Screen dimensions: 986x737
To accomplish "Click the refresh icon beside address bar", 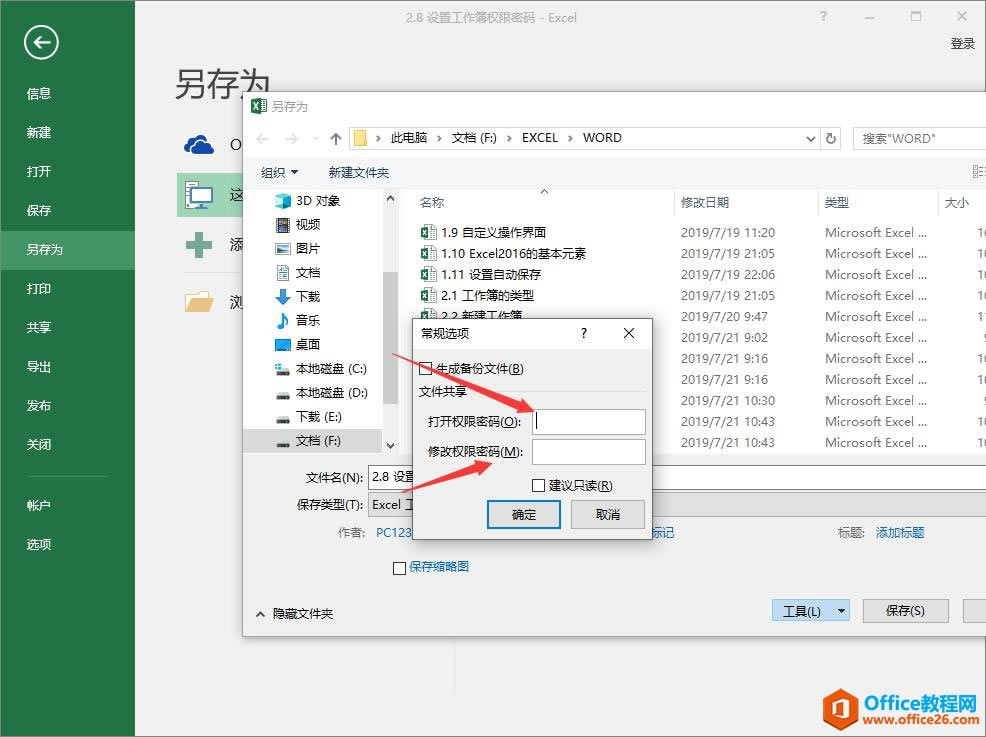I will (x=831, y=138).
